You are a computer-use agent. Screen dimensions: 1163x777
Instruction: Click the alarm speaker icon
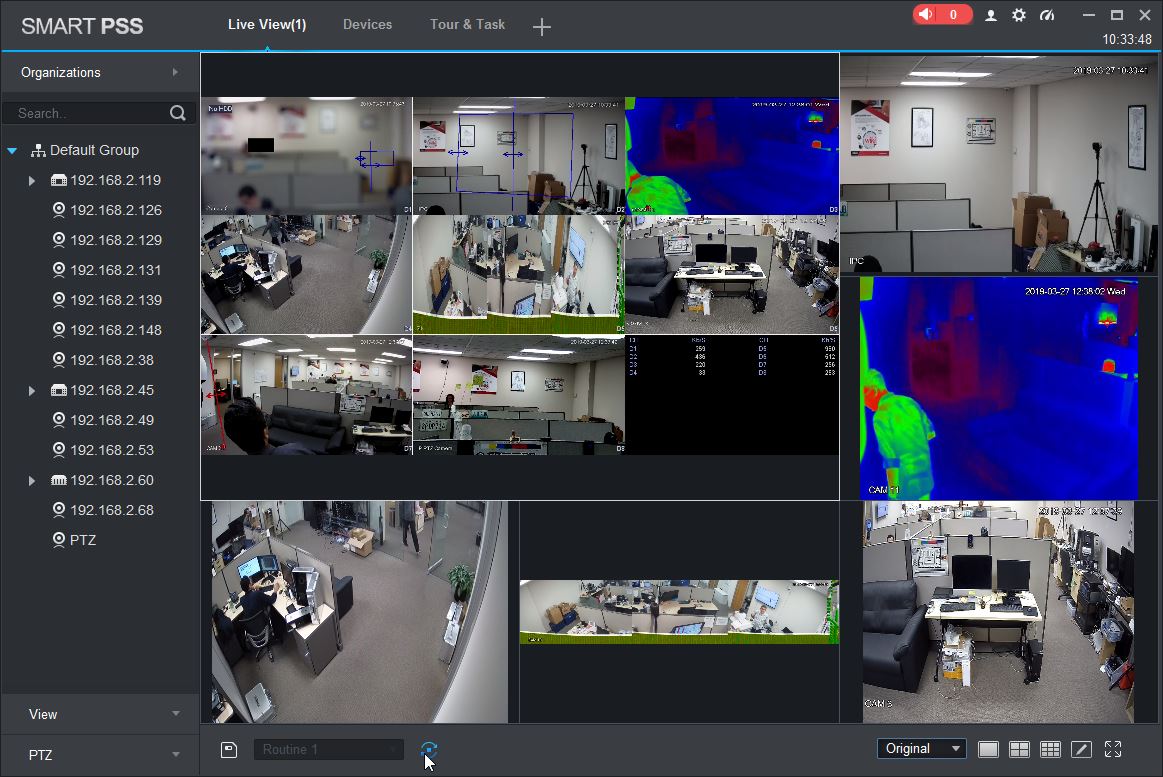pyautogui.click(x=926, y=14)
